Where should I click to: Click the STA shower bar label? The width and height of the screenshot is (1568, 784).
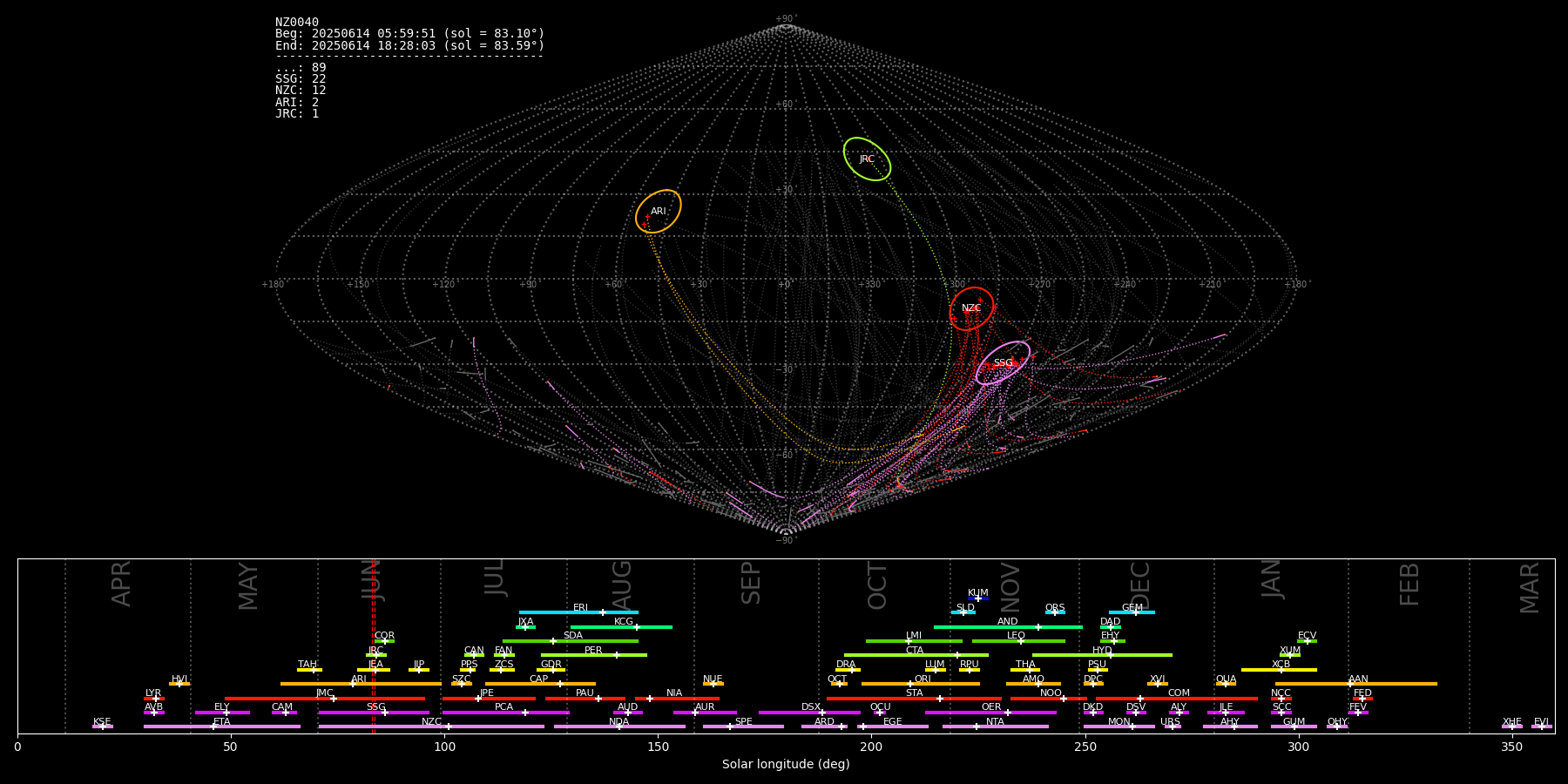(x=914, y=693)
